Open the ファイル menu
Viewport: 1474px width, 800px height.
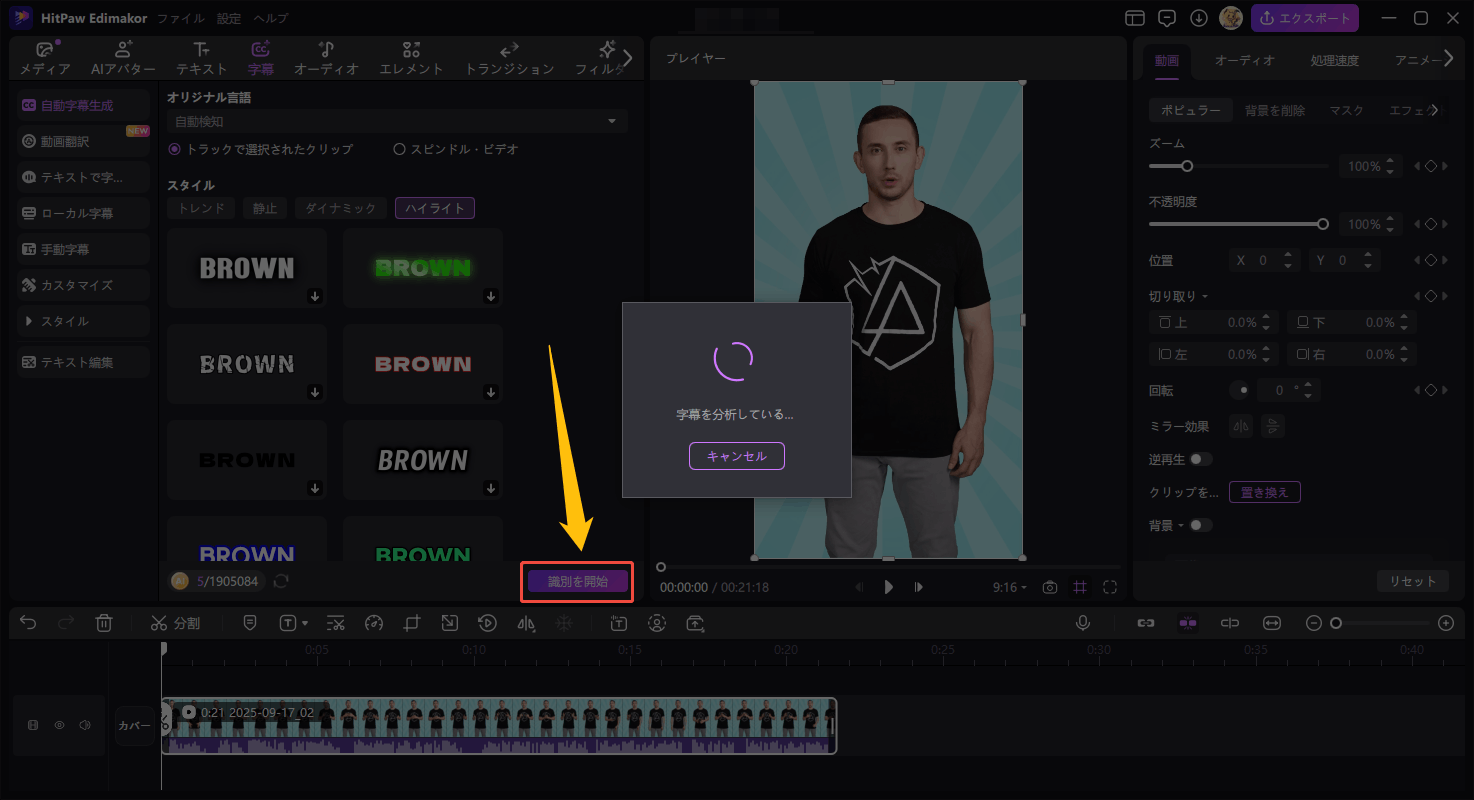click(181, 18)
